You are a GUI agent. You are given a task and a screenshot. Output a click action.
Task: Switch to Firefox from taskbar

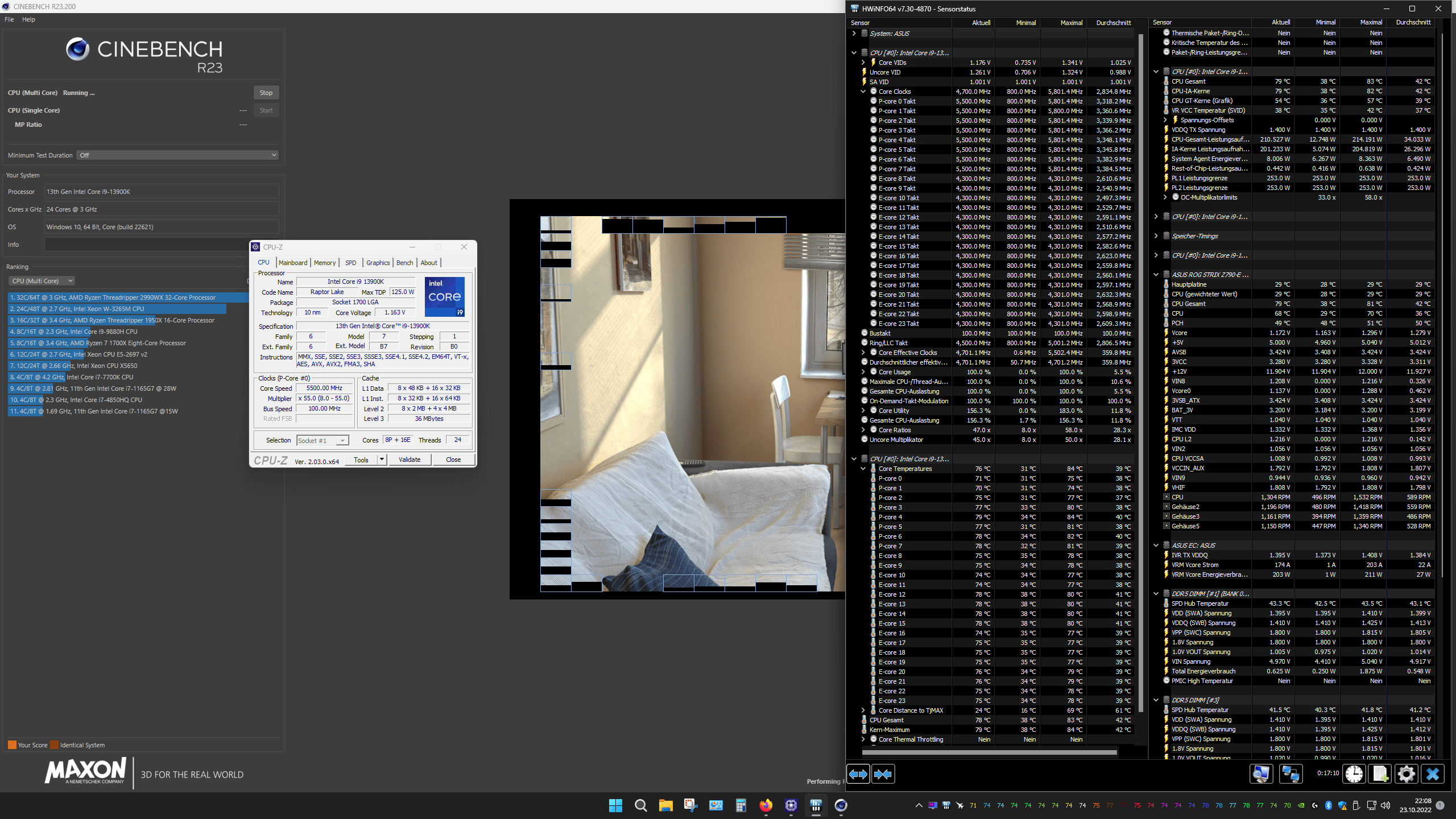[766, 805]
